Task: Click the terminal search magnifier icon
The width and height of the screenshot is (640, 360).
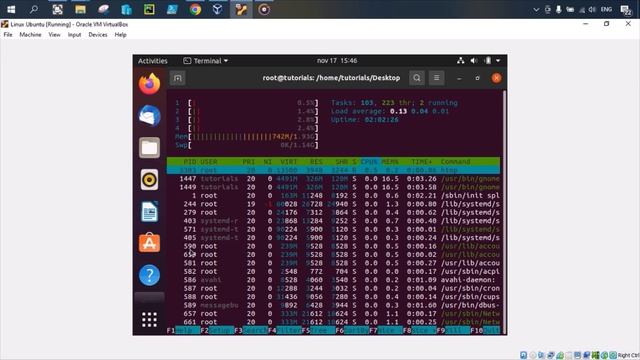Action: coord(417,78)
